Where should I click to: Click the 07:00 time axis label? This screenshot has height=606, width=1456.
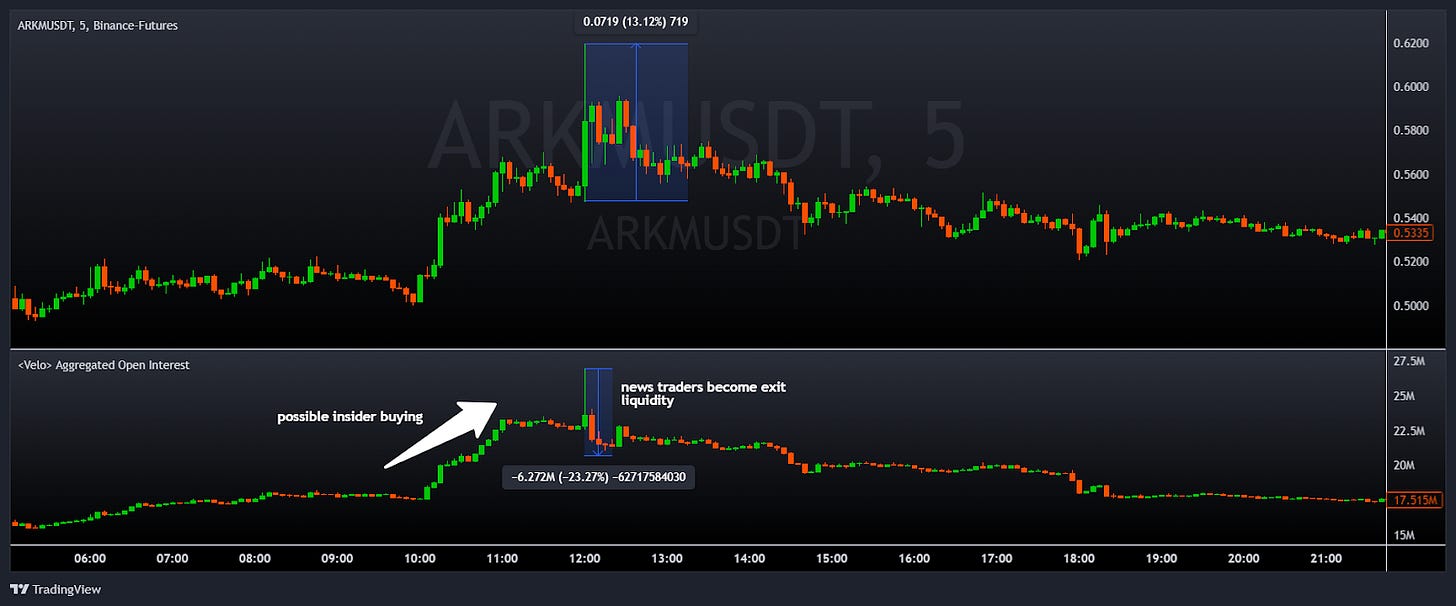[173, 559]
